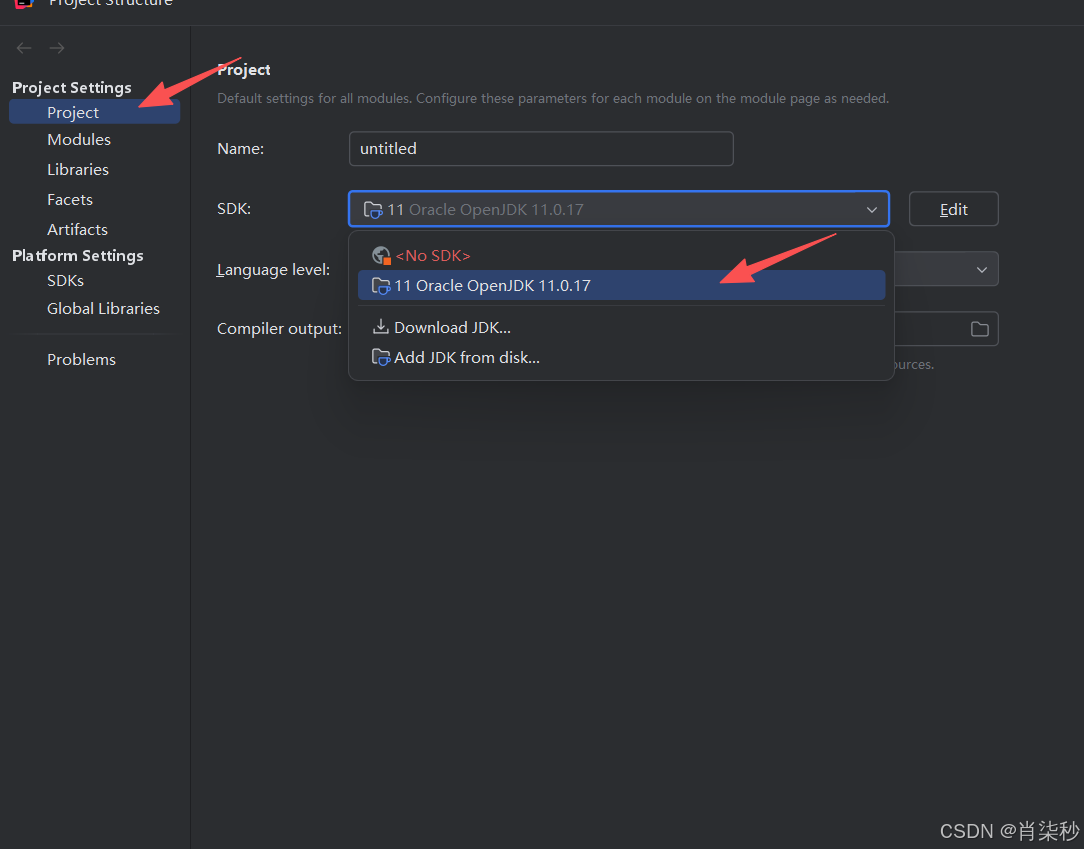This screenshot has height=849, width=1084.
Task: Click the forward navigation arrow
Action: (56, 47)
